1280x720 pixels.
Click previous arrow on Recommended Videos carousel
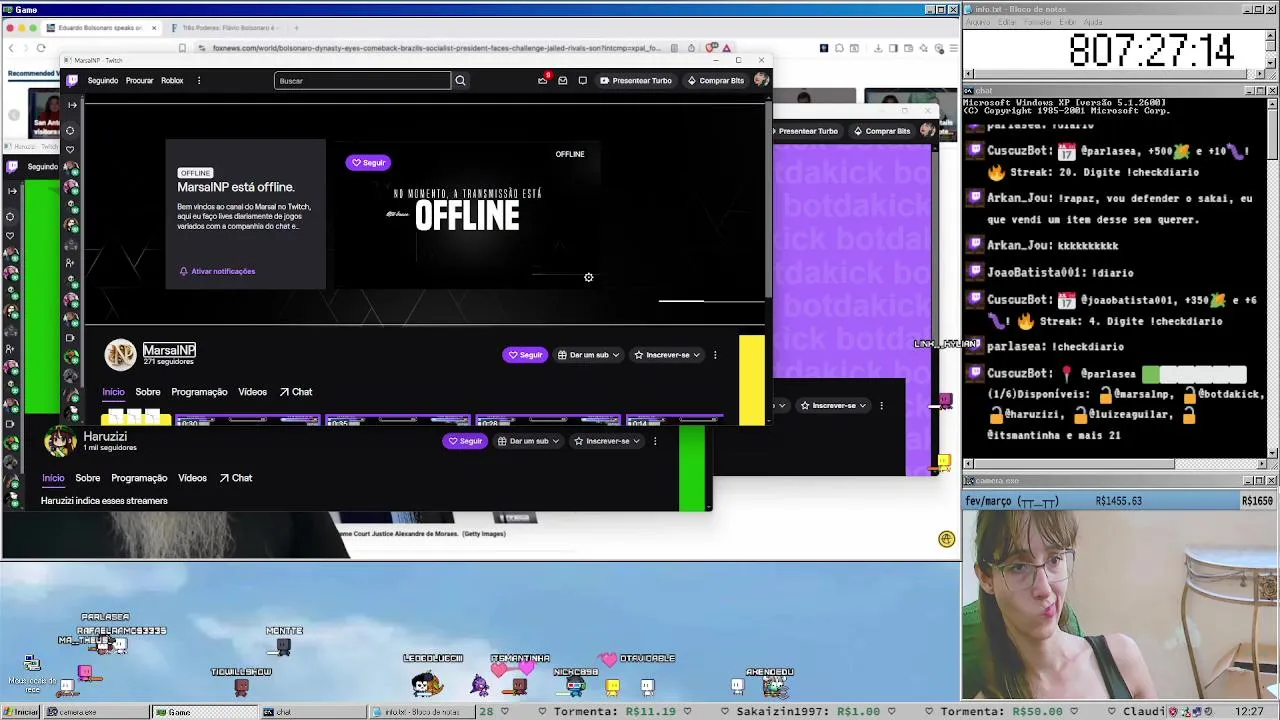(x=14, y=115)
